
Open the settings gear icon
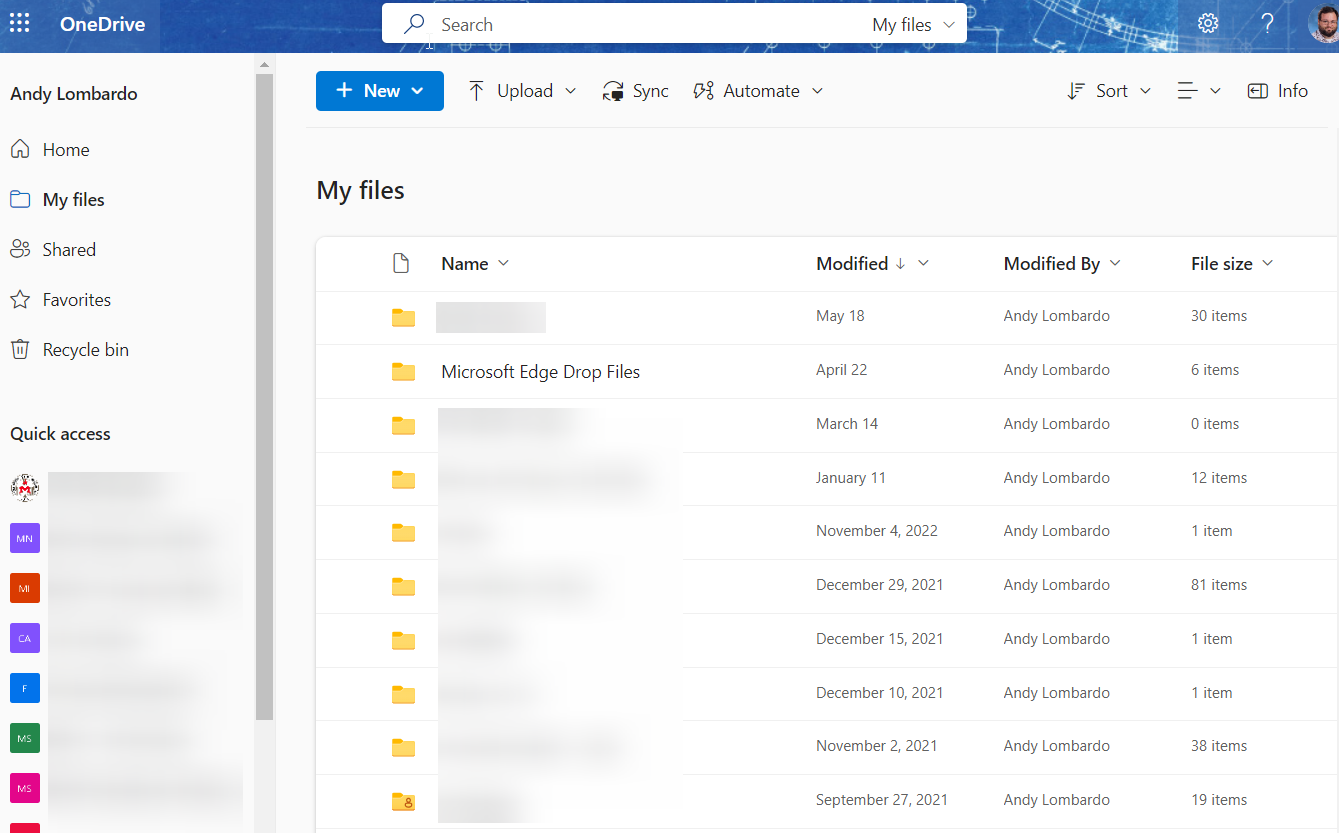coord(1208,23)
